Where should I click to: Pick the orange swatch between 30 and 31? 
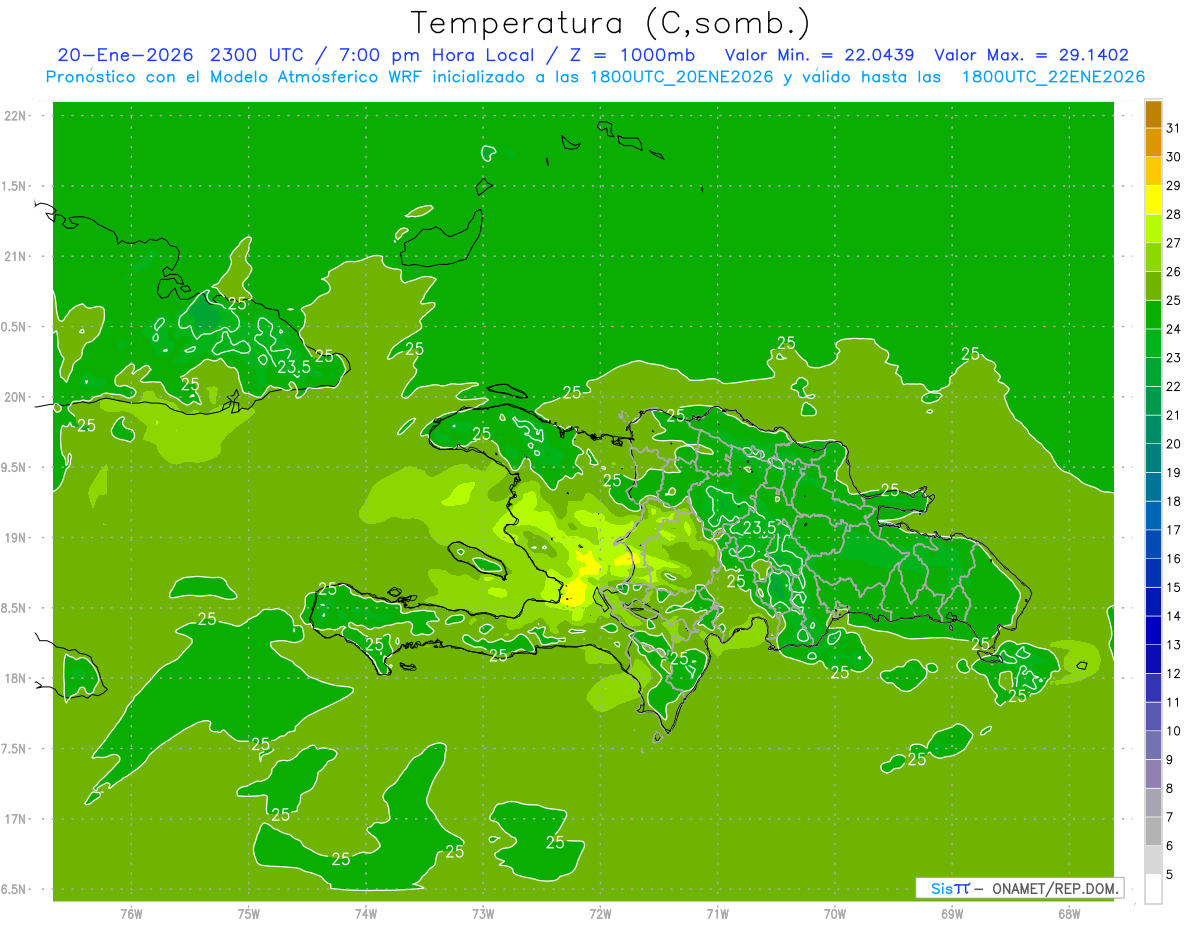[x=1153, y=142]
